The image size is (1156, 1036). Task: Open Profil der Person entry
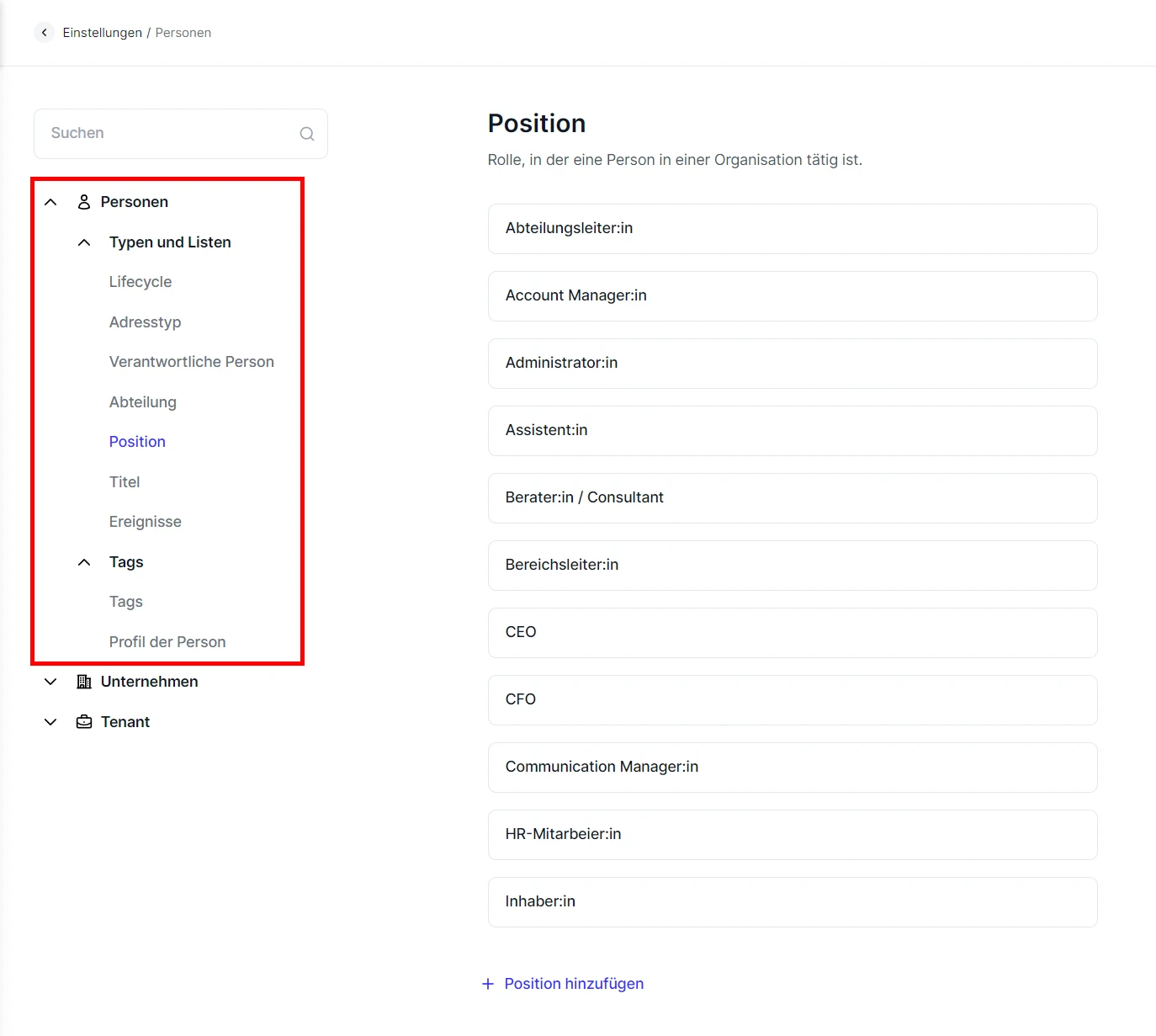point(167,642)
